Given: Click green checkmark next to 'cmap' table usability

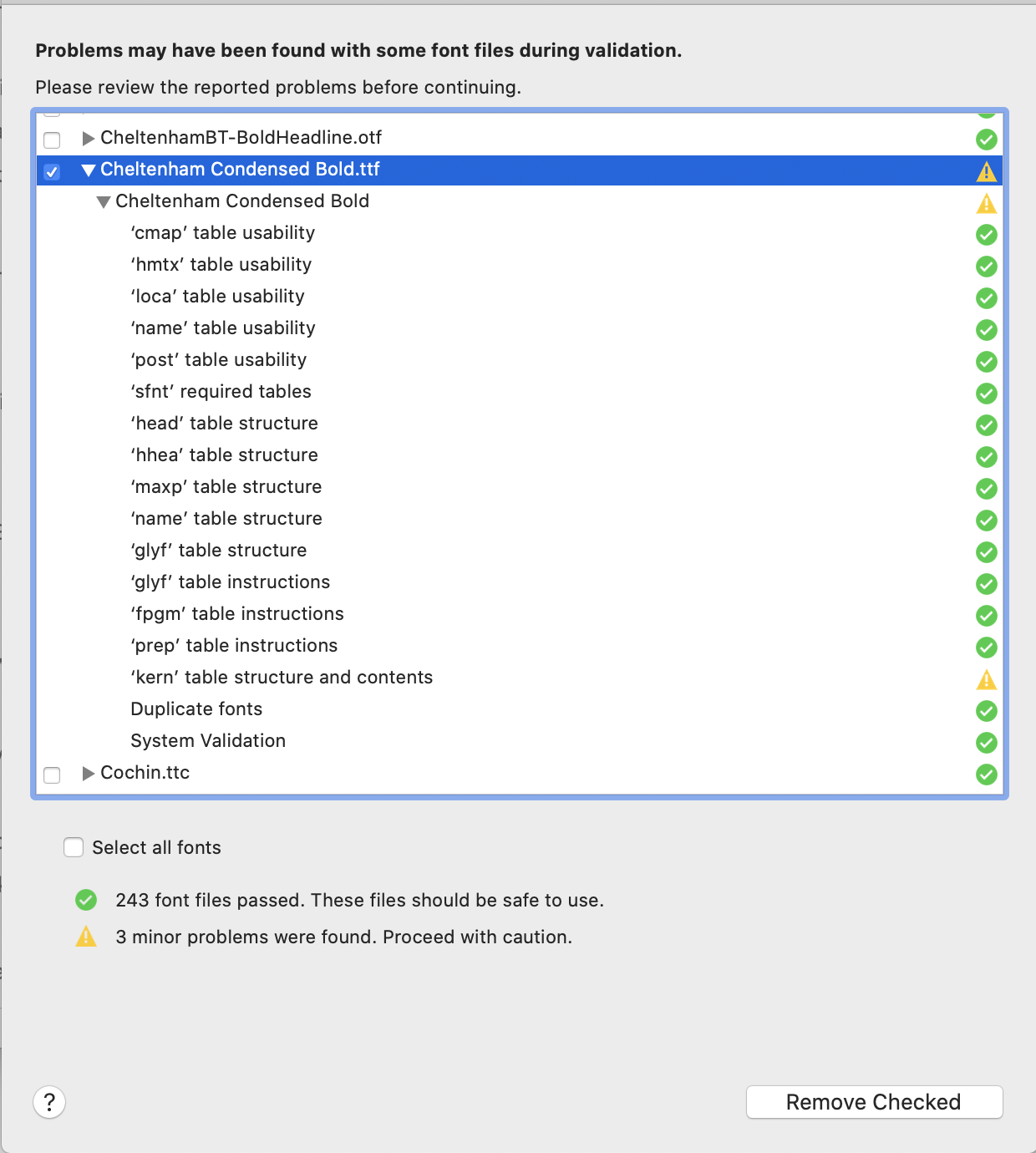Looking at the screenshot, I should 986,235.
